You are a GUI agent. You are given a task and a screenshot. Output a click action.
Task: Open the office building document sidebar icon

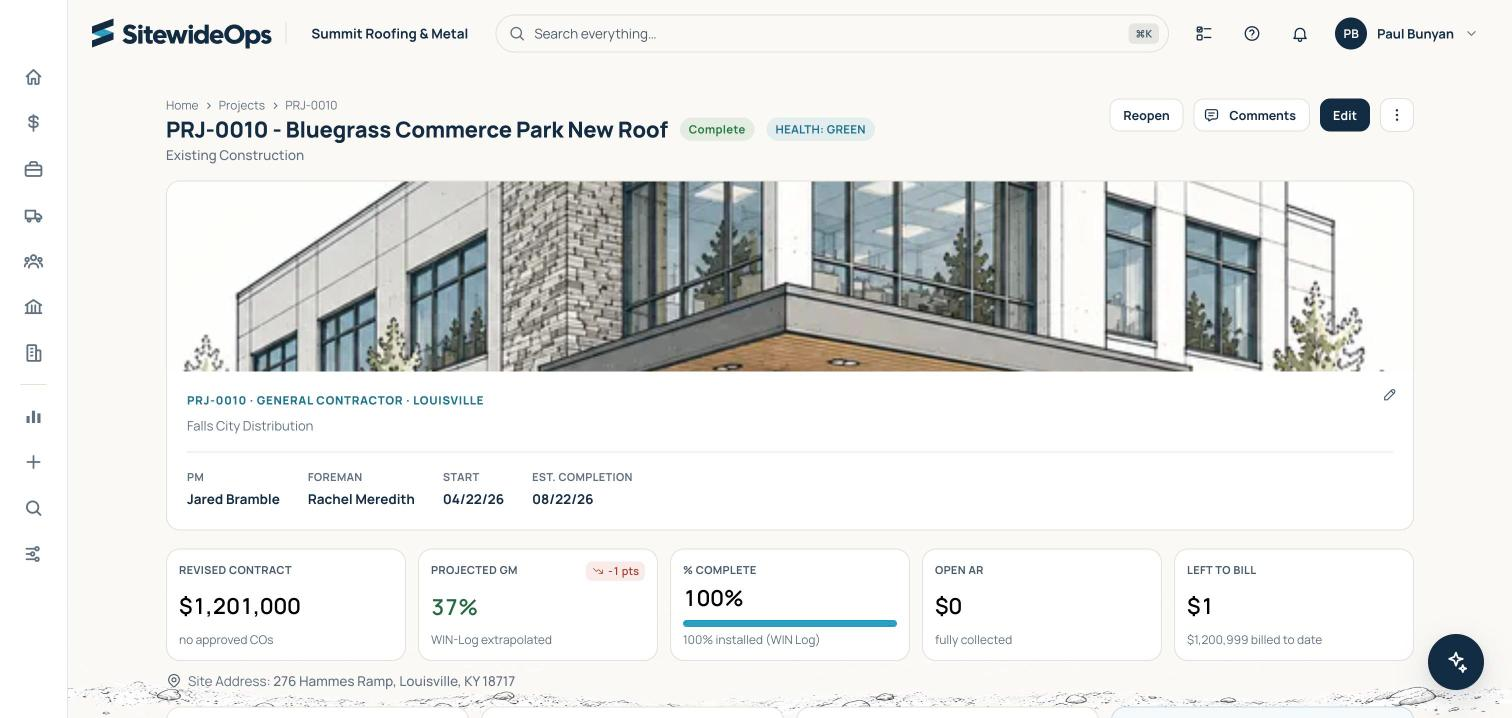[x=33, y=353]
